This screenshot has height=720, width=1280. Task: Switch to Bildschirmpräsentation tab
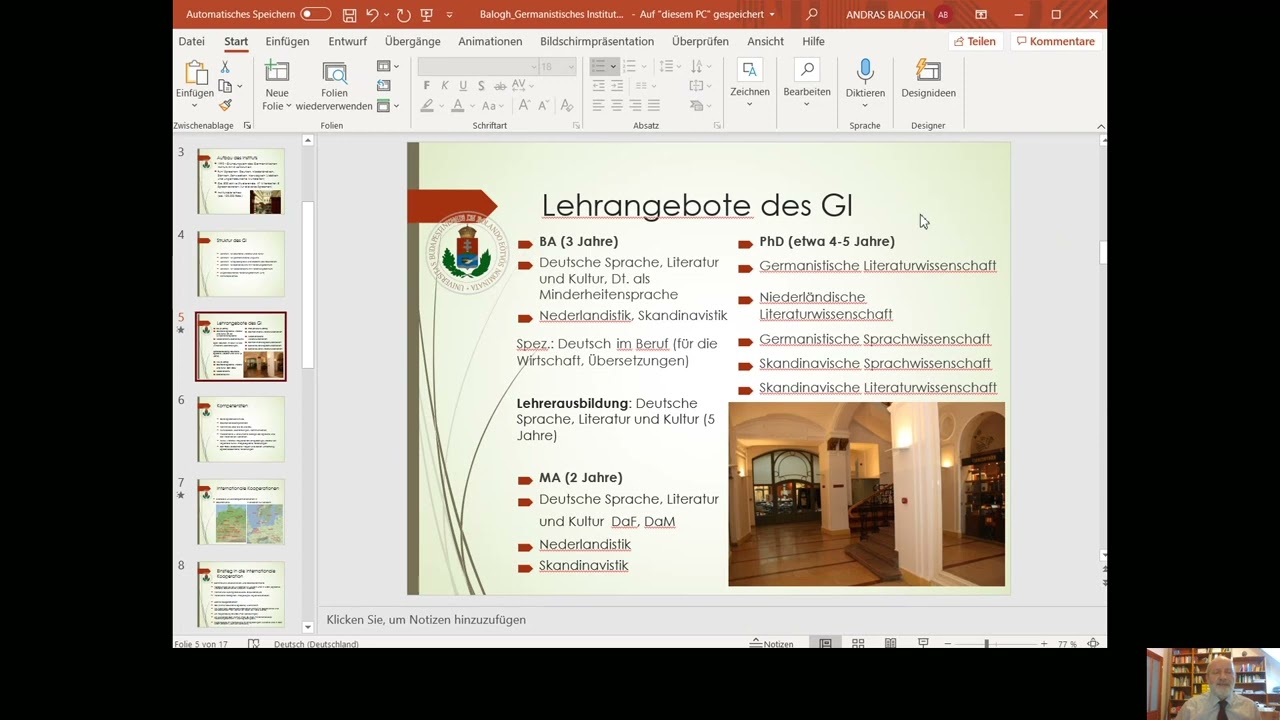(x=597, y=41)
